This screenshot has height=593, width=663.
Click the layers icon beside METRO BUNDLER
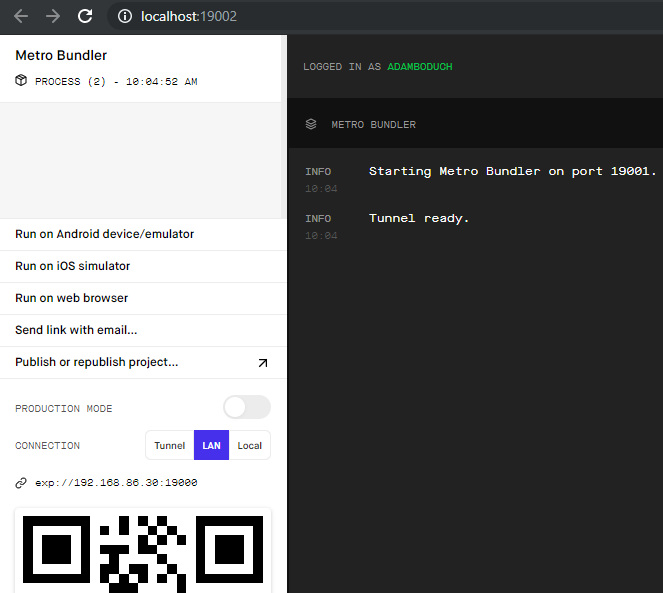coord(311,124)
